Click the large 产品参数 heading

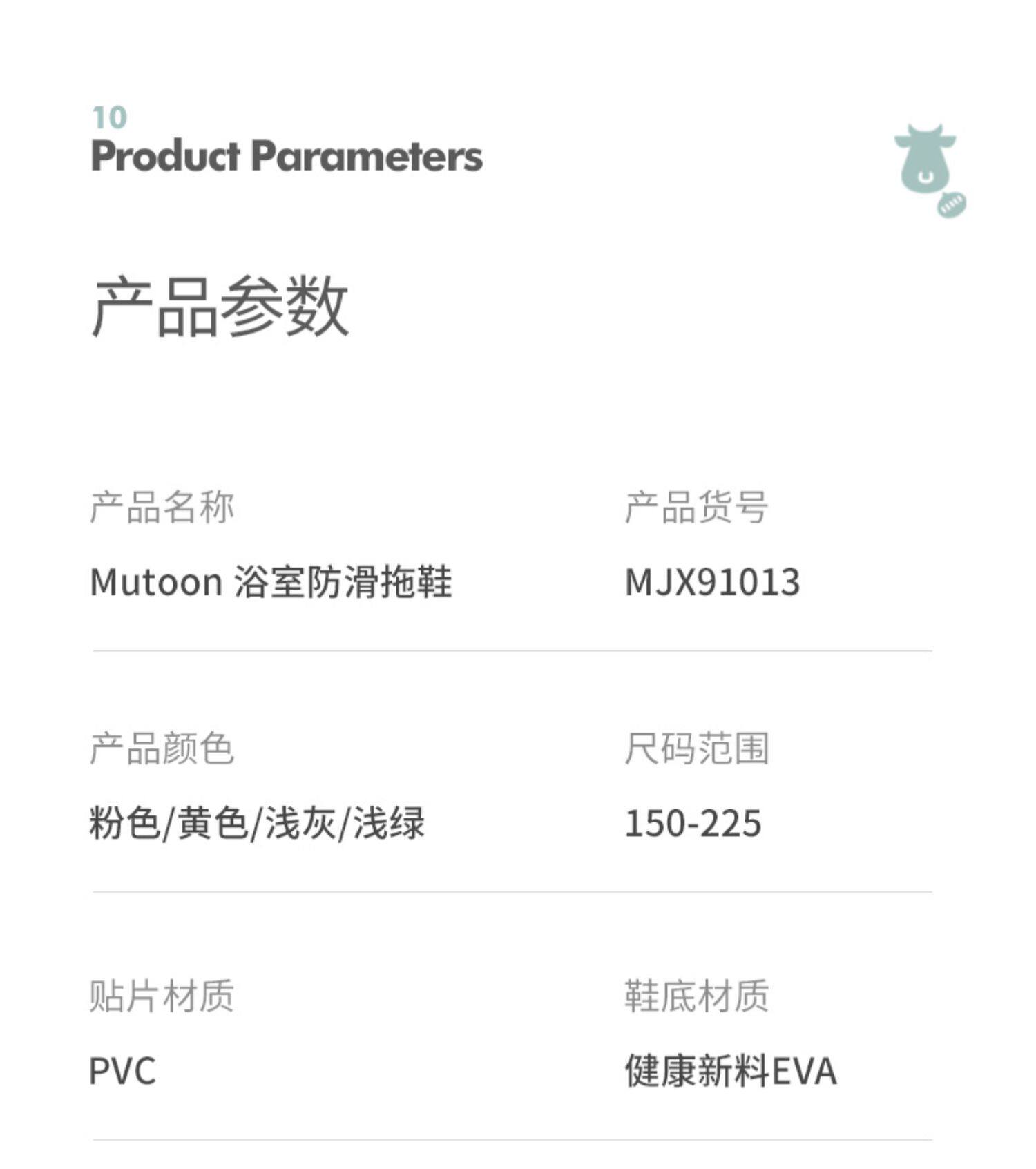point(220,307)
